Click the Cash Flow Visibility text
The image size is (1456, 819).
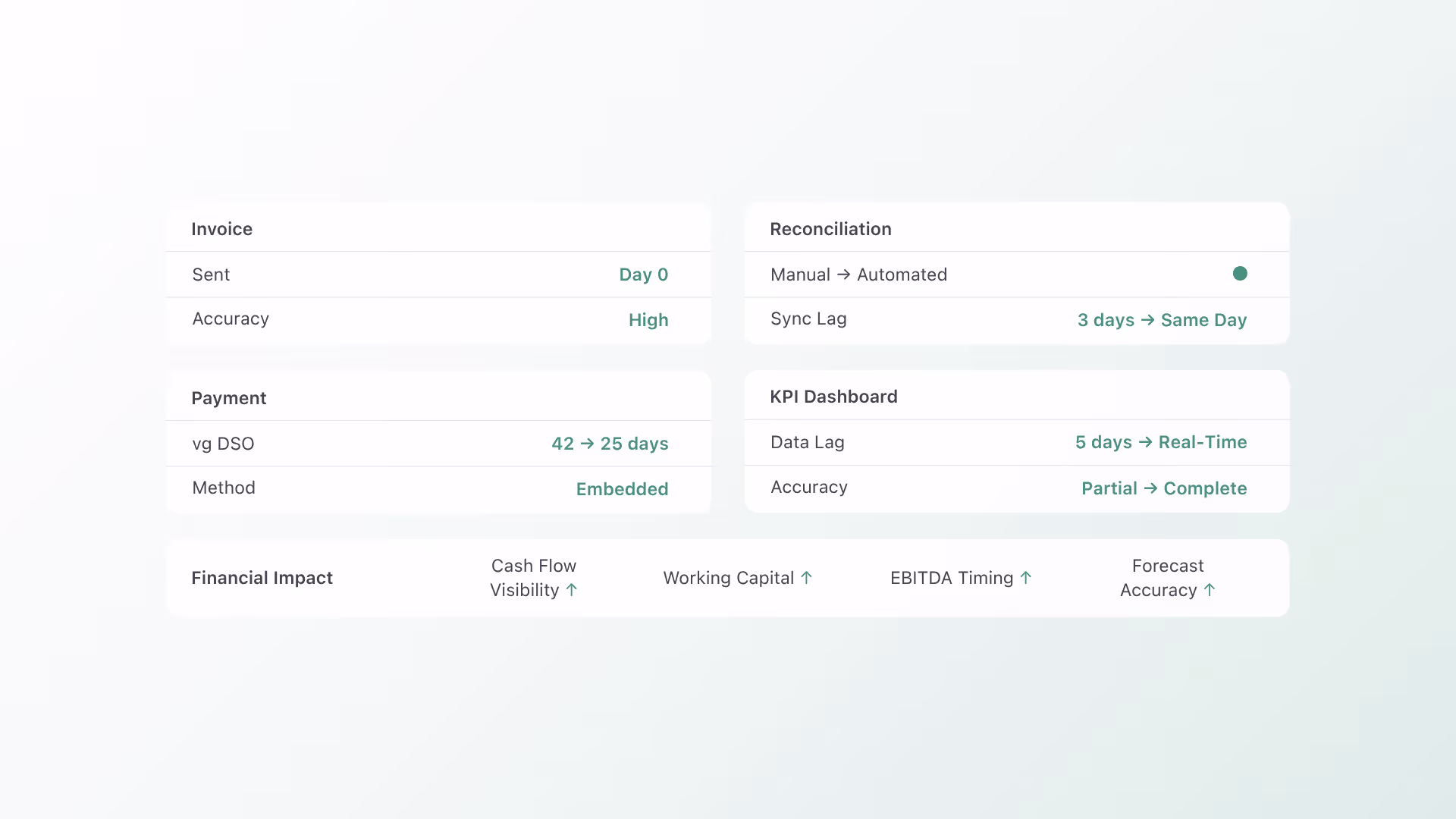pyautogui.click(x=533, y=578)
